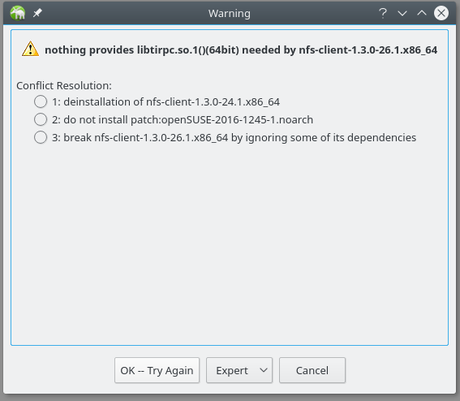Click the Expert button label

(x=232, y=371)
